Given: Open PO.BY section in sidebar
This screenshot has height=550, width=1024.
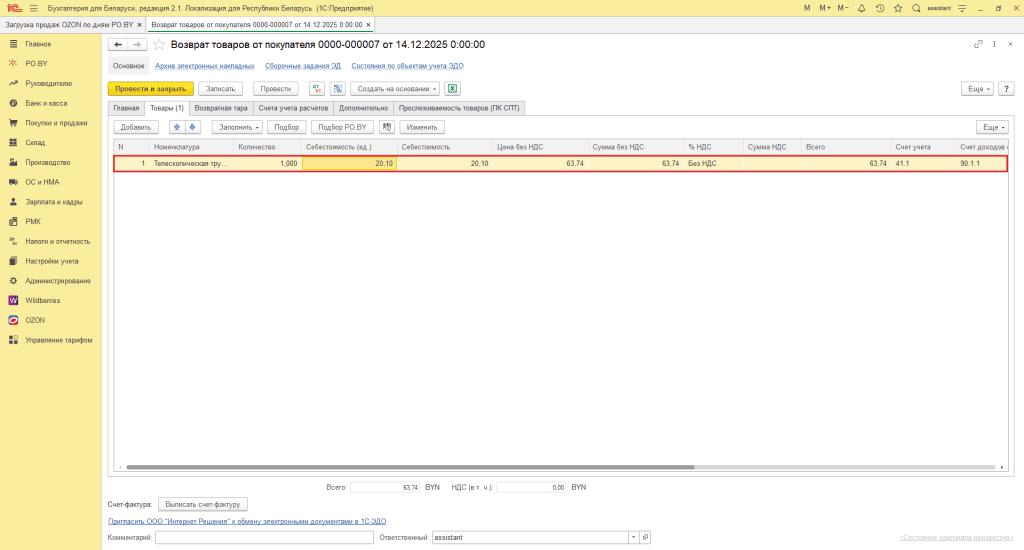Looking at the screenshot, I should tap(37, 63).
